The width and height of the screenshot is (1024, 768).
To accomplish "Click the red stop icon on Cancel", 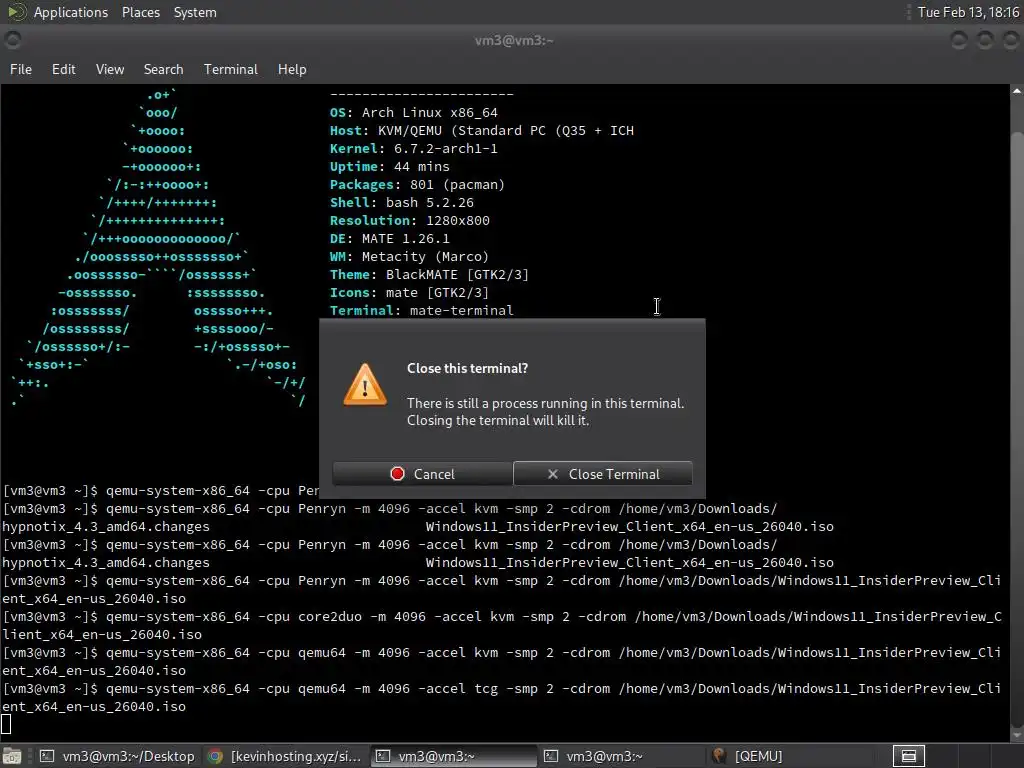I will coord(397,474).
